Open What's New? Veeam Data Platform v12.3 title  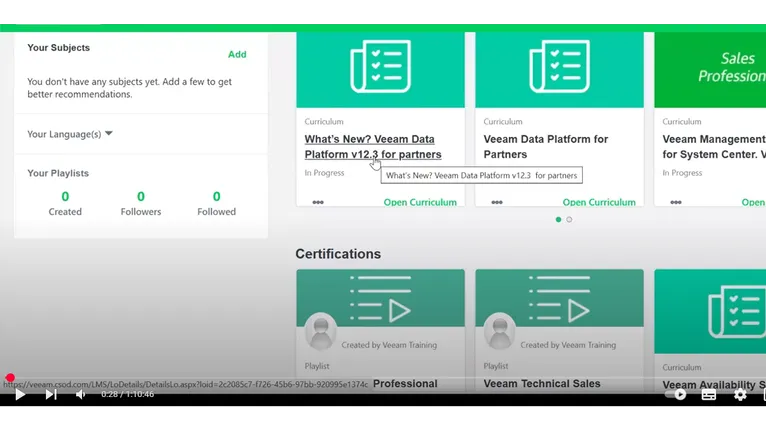point(373,147)
